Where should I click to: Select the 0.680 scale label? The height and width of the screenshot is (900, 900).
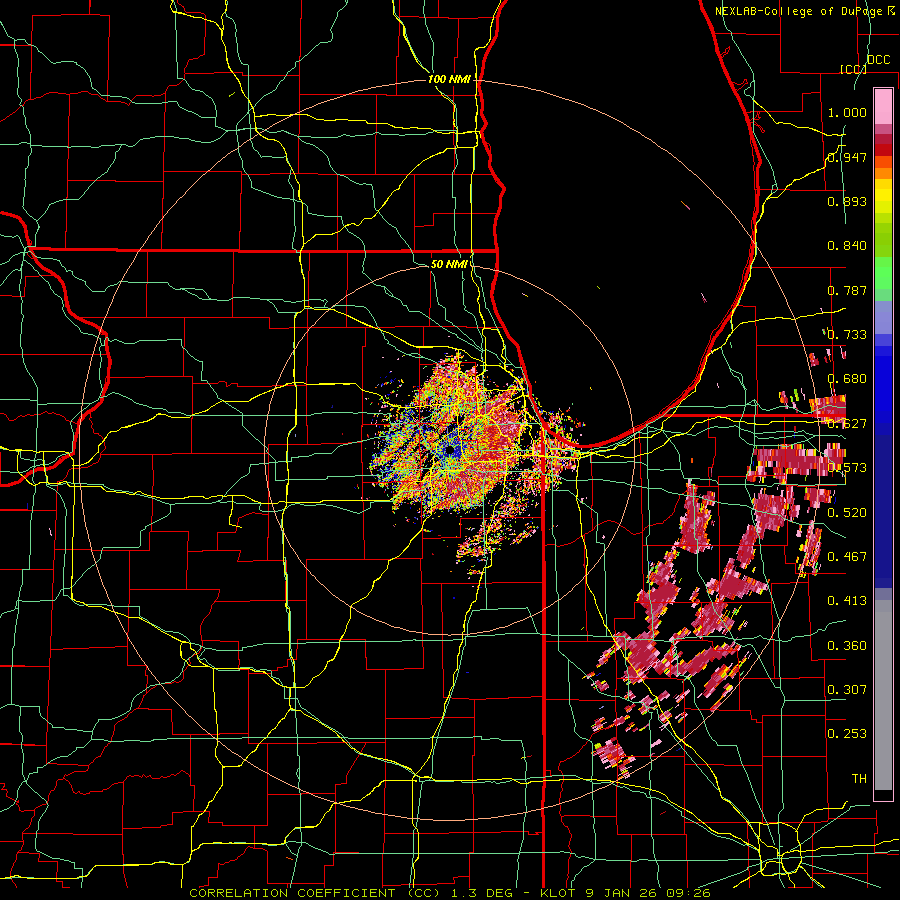click(x=847, y=379)
